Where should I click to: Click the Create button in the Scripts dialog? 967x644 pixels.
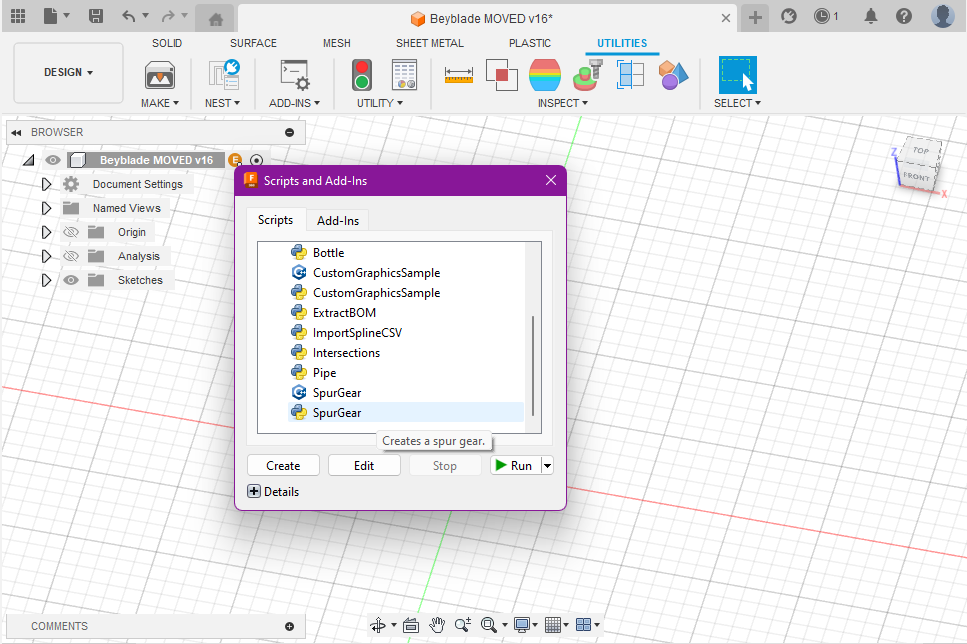(283, 464)
